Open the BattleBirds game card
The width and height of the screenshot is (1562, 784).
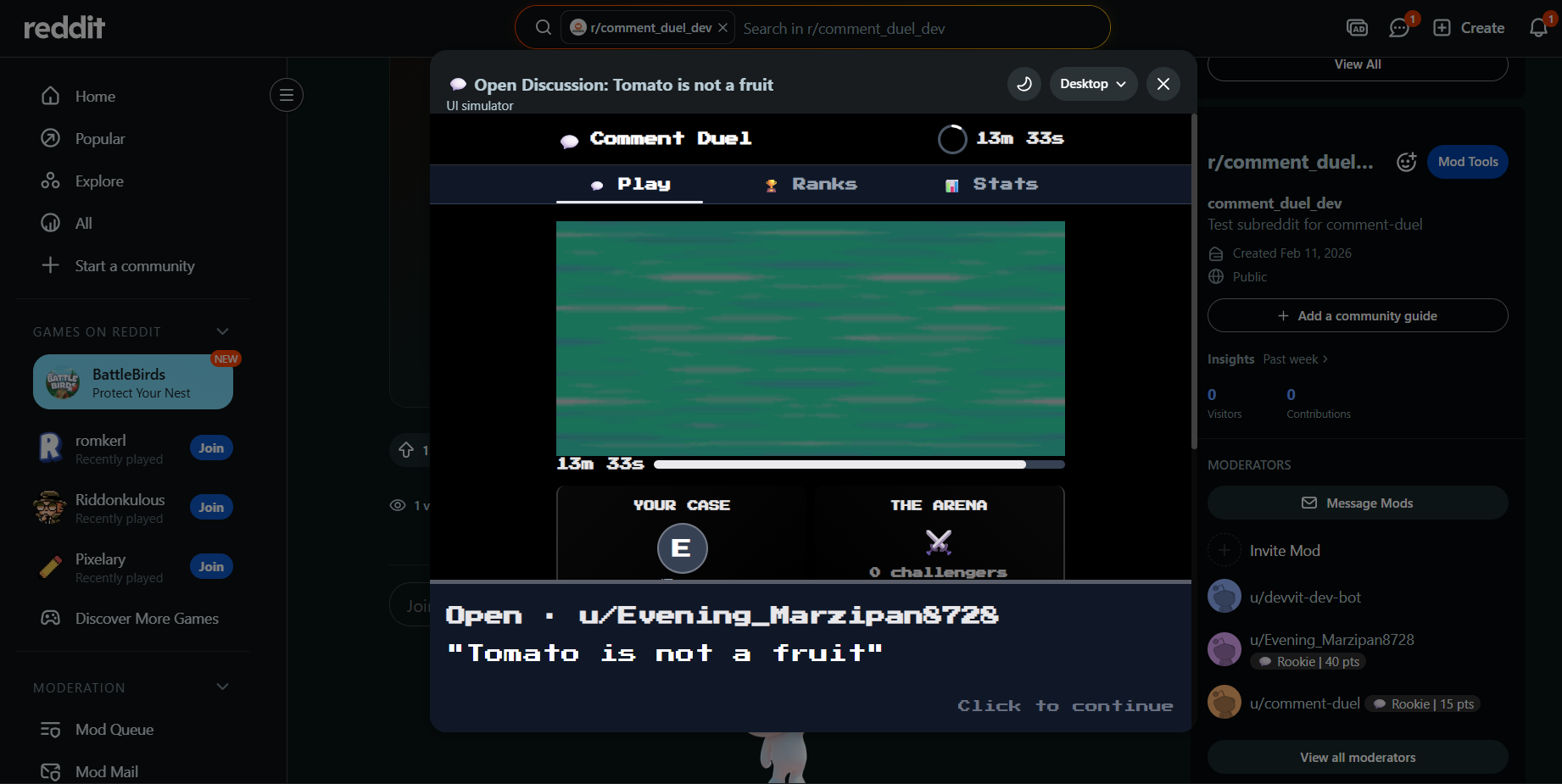pyautogui.click(x=133, y=382)
